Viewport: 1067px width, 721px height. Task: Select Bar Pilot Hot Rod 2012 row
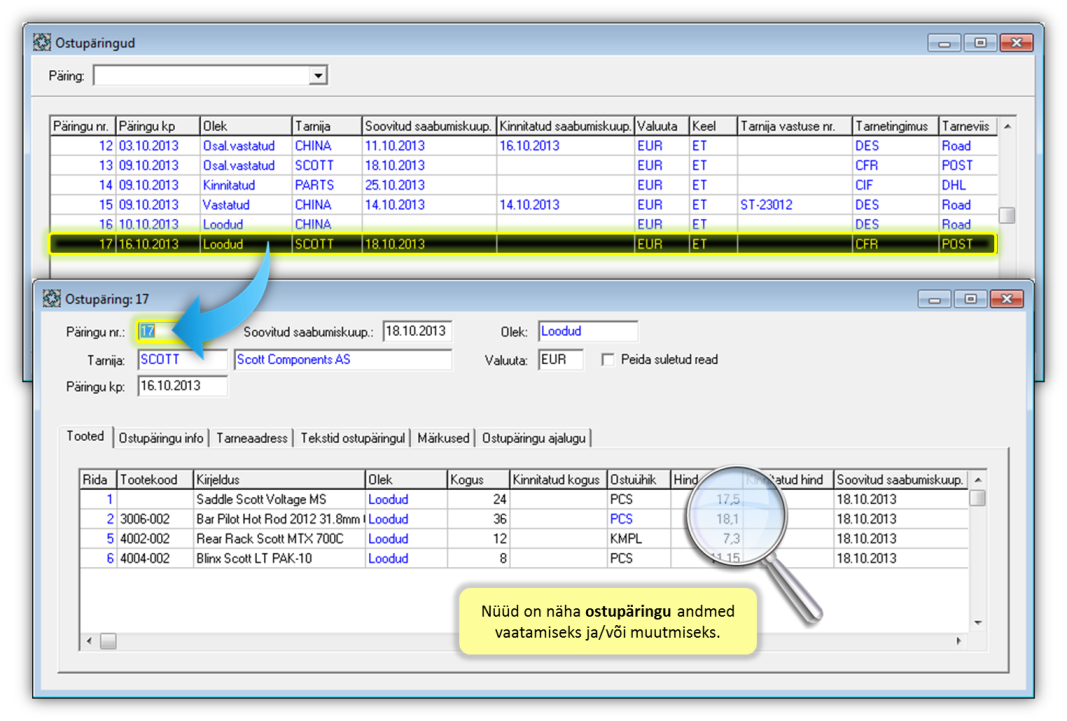click(x=523, y=519)
